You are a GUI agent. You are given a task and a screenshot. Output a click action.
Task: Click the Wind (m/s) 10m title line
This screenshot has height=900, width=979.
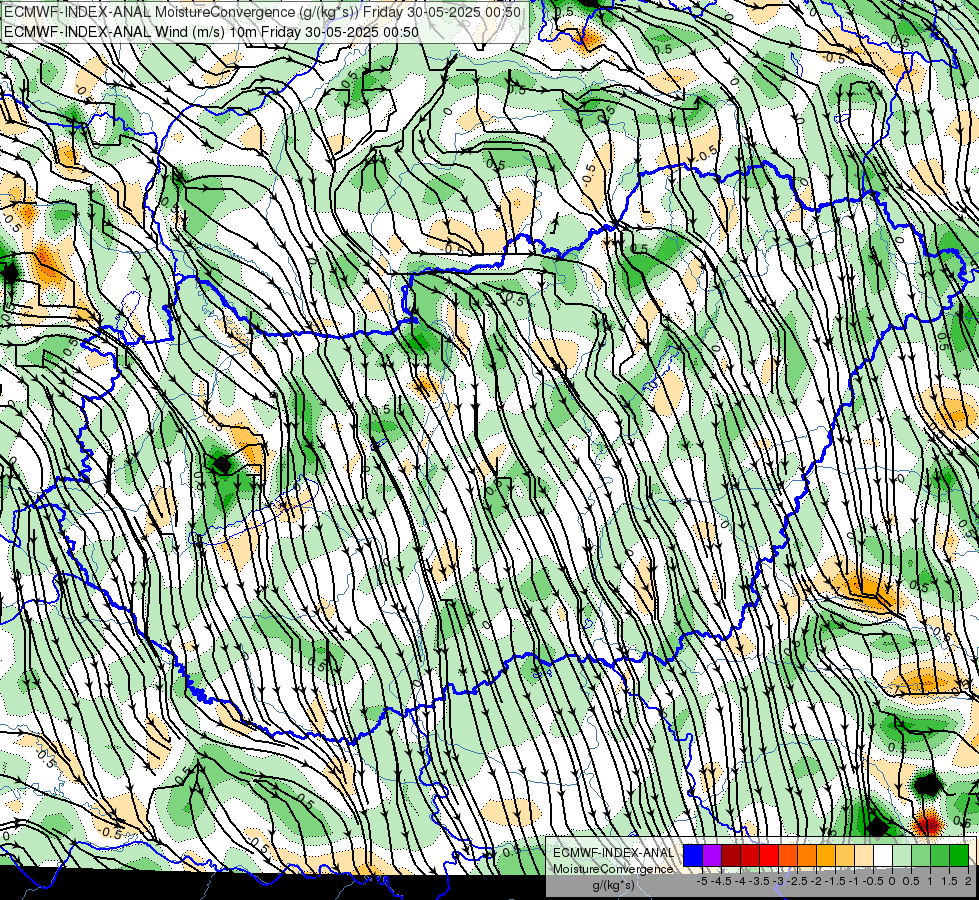pos(211,31)
